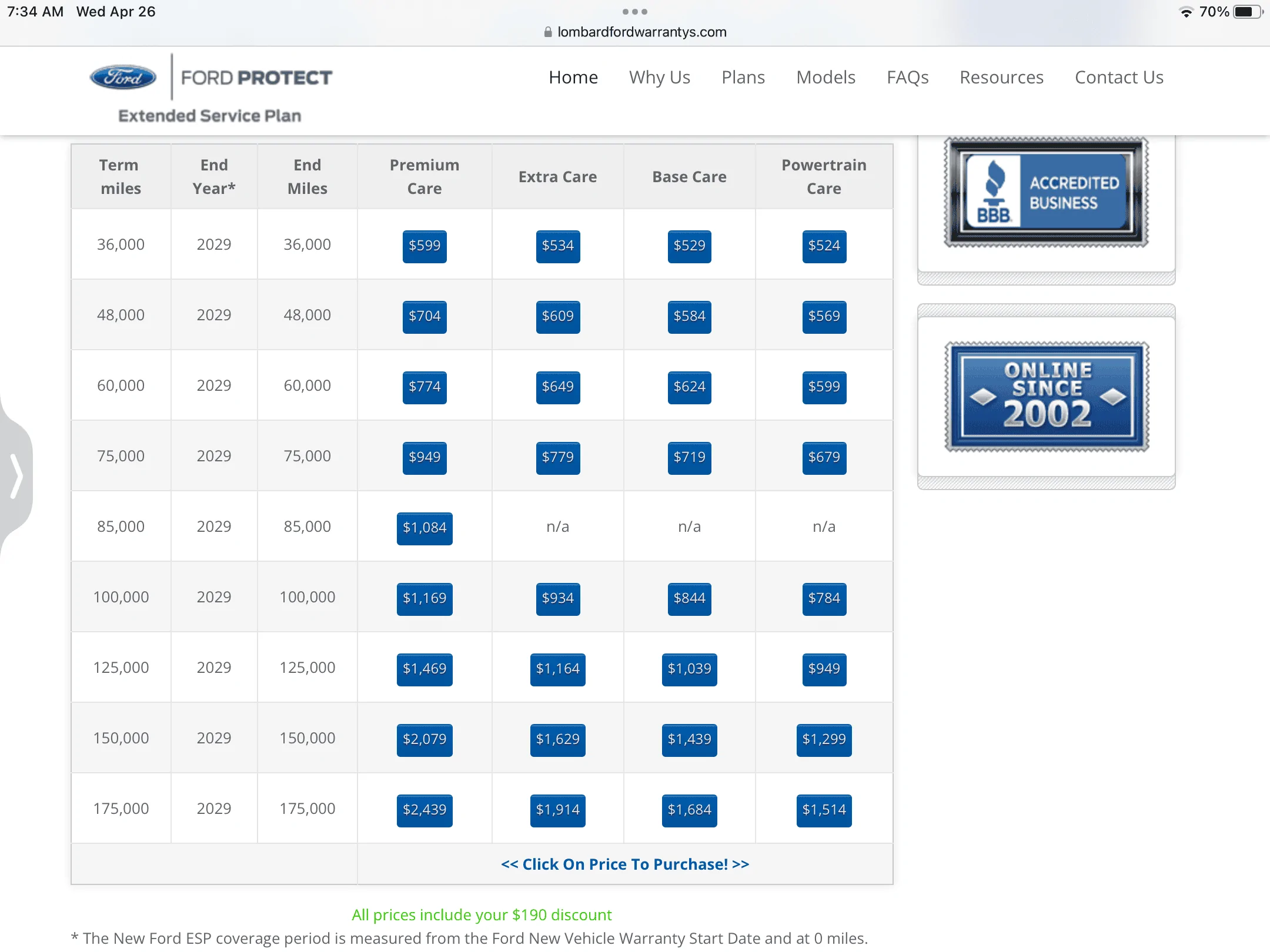Purchase the $844 Base Care plan

coord(689,598)
